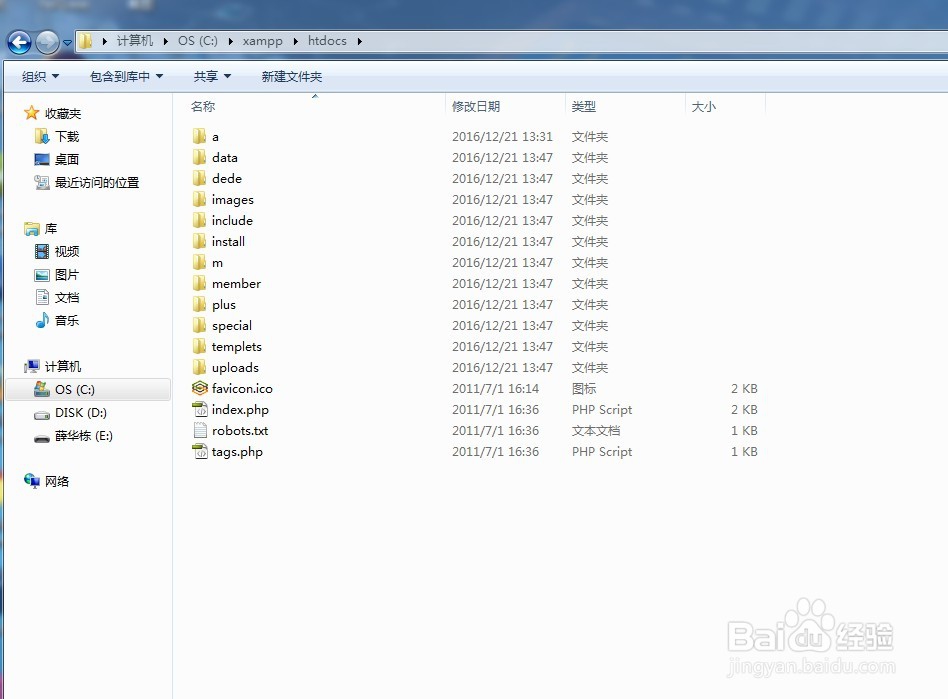Select the dede folder icon
Viewport: 948px width, 699px height.
pyautogui.click(x=200, y=178)
